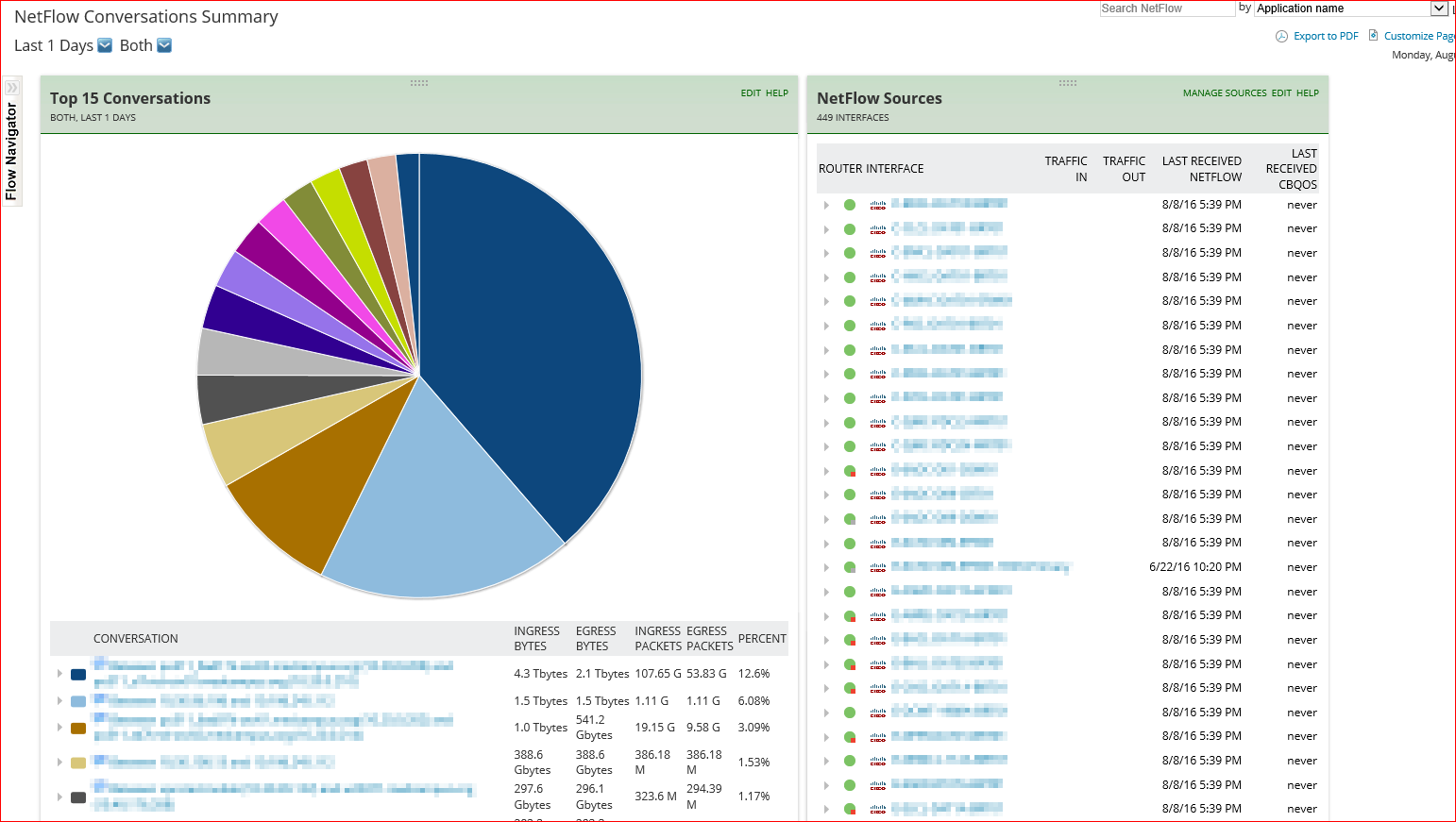Click the Search NetFlow input field
The height and width of the screenshot is (822, 1456).
[1168, 8]
